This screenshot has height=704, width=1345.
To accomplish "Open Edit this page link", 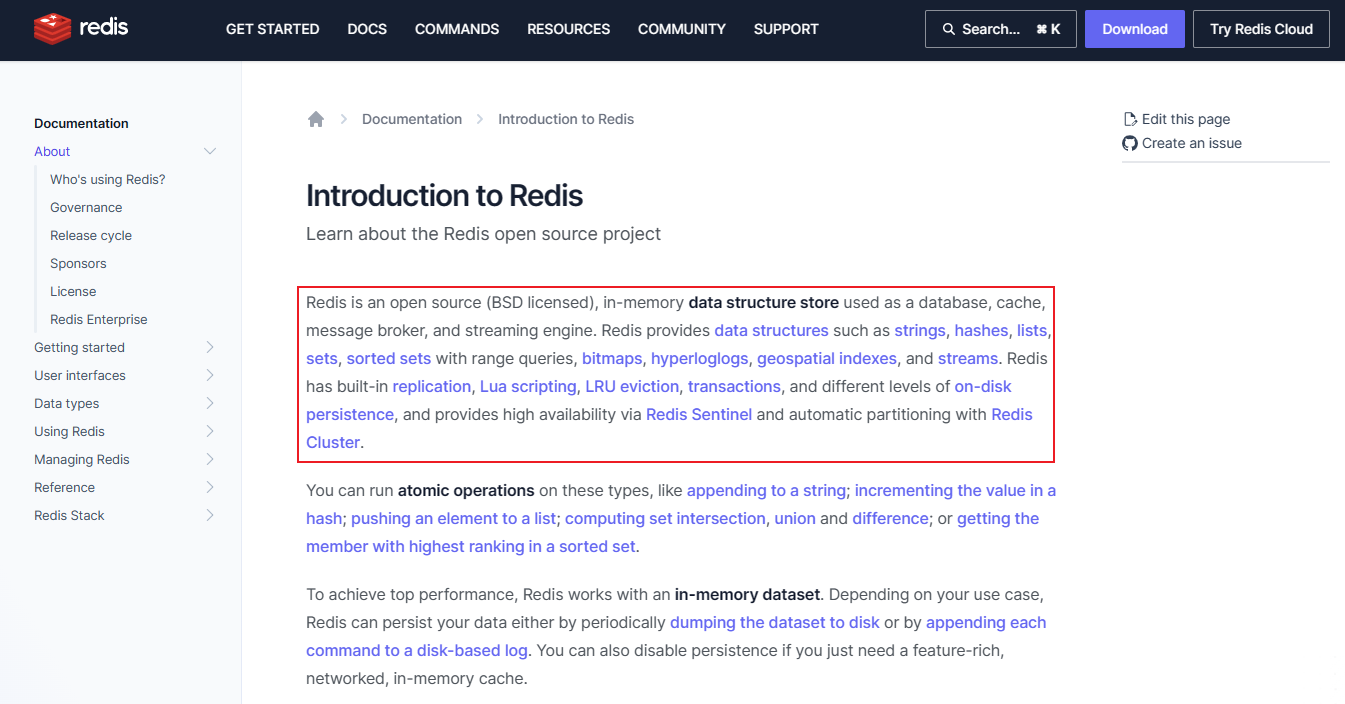I will (x=1186, y=119).
